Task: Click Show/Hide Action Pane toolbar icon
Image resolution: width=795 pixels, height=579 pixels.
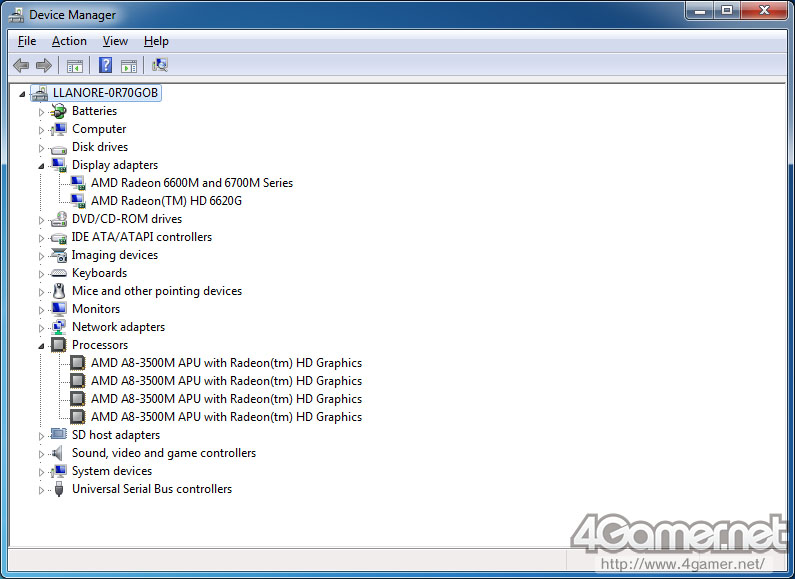Action: (129, 66)
